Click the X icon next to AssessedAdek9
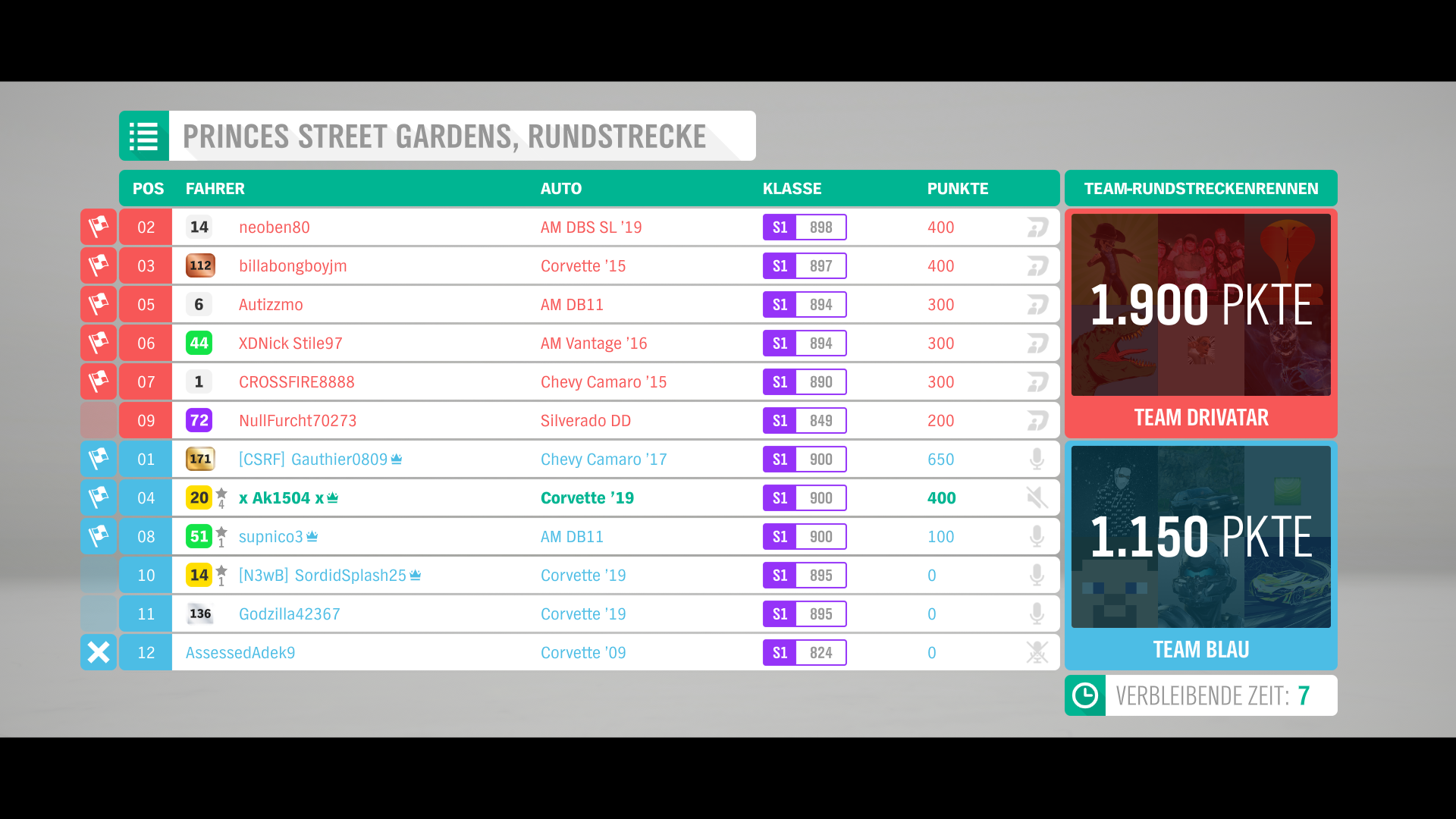The height and width of the screenshot is (819, 1456). 99,652
